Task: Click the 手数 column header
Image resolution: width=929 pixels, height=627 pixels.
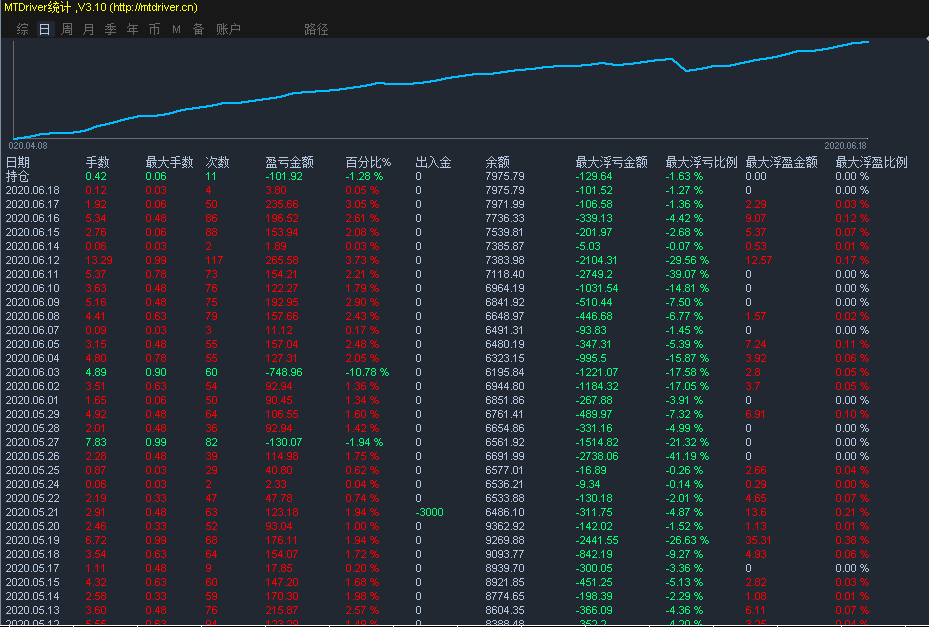Action: point(98,162)
